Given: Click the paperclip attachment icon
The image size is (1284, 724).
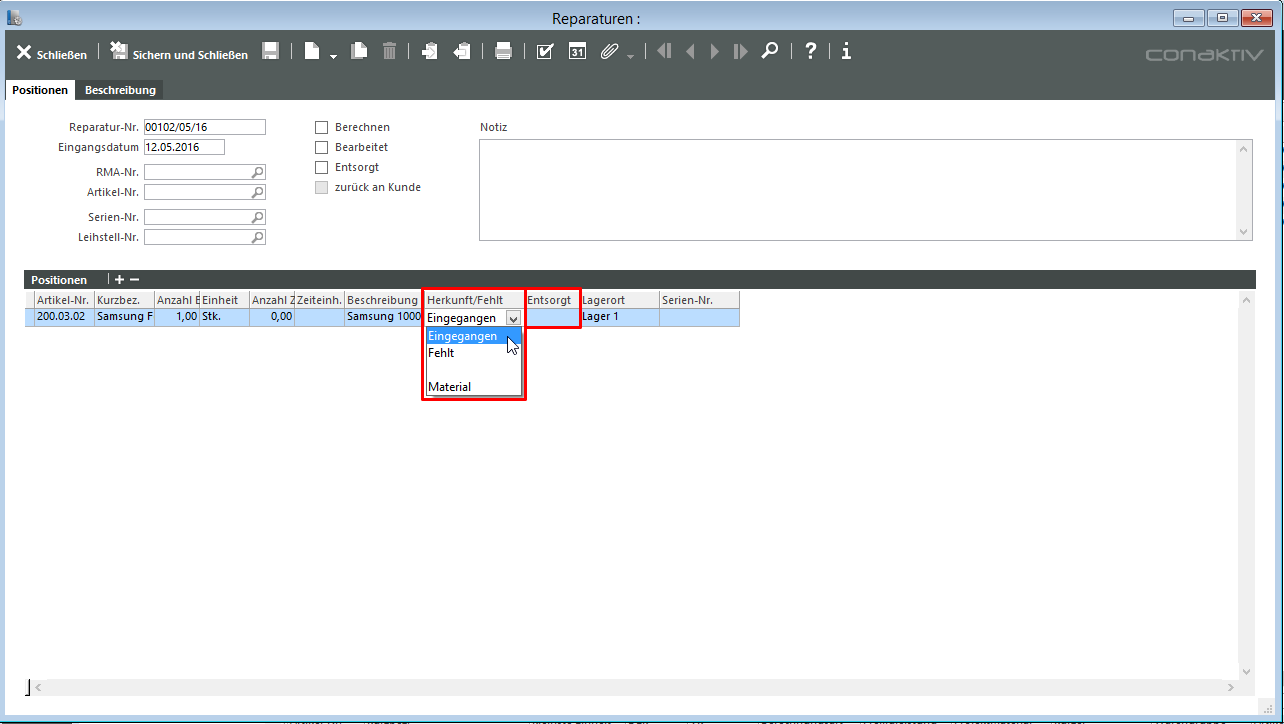Looking at the screenshot, I should point(609,52).
